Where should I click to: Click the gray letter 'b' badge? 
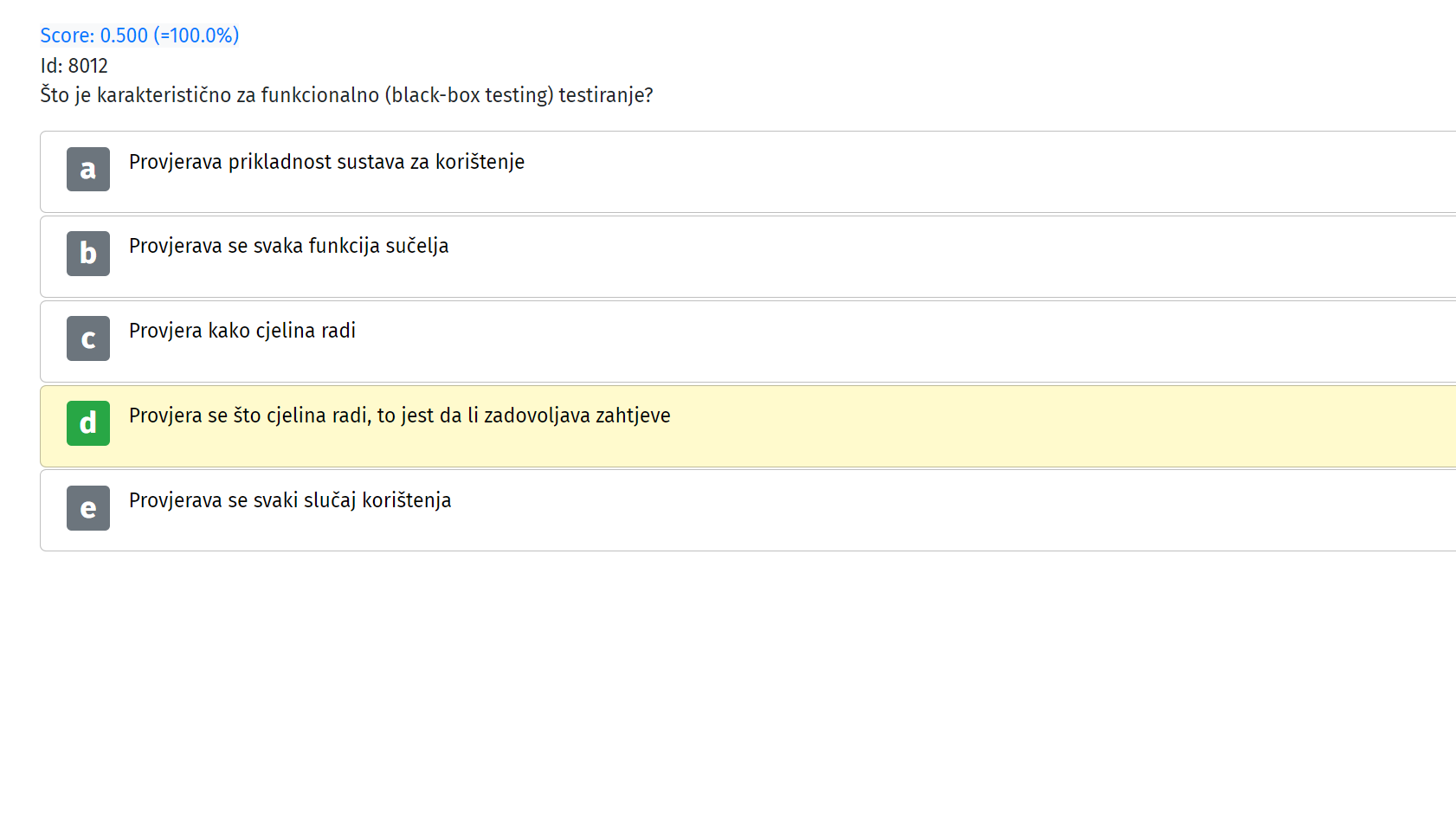pyautogui.click(x=88, y=254)
